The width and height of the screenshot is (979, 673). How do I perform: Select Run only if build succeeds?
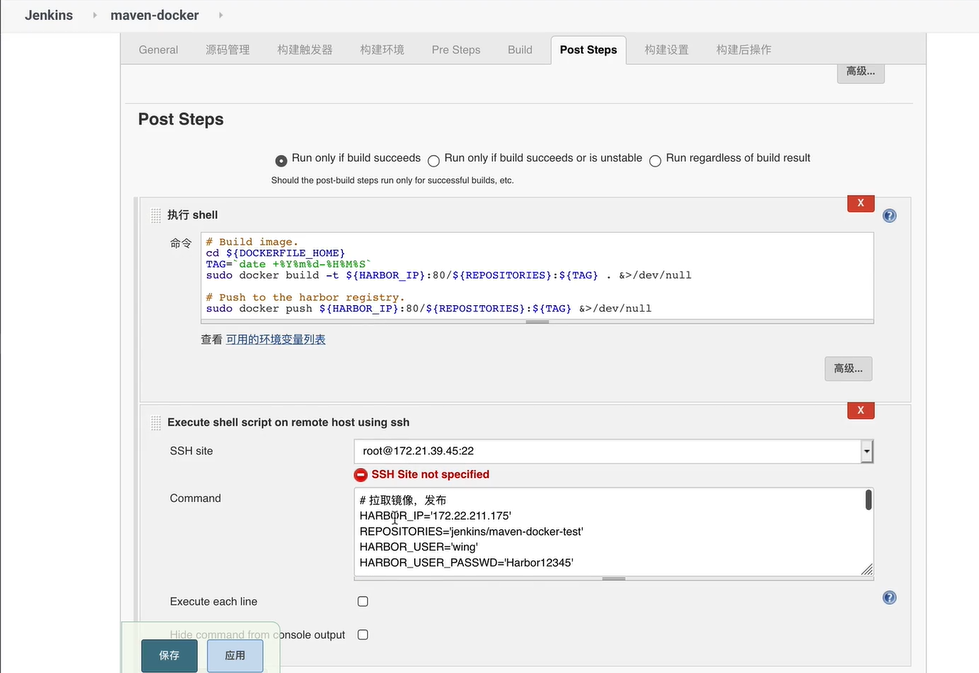(281, 160)
